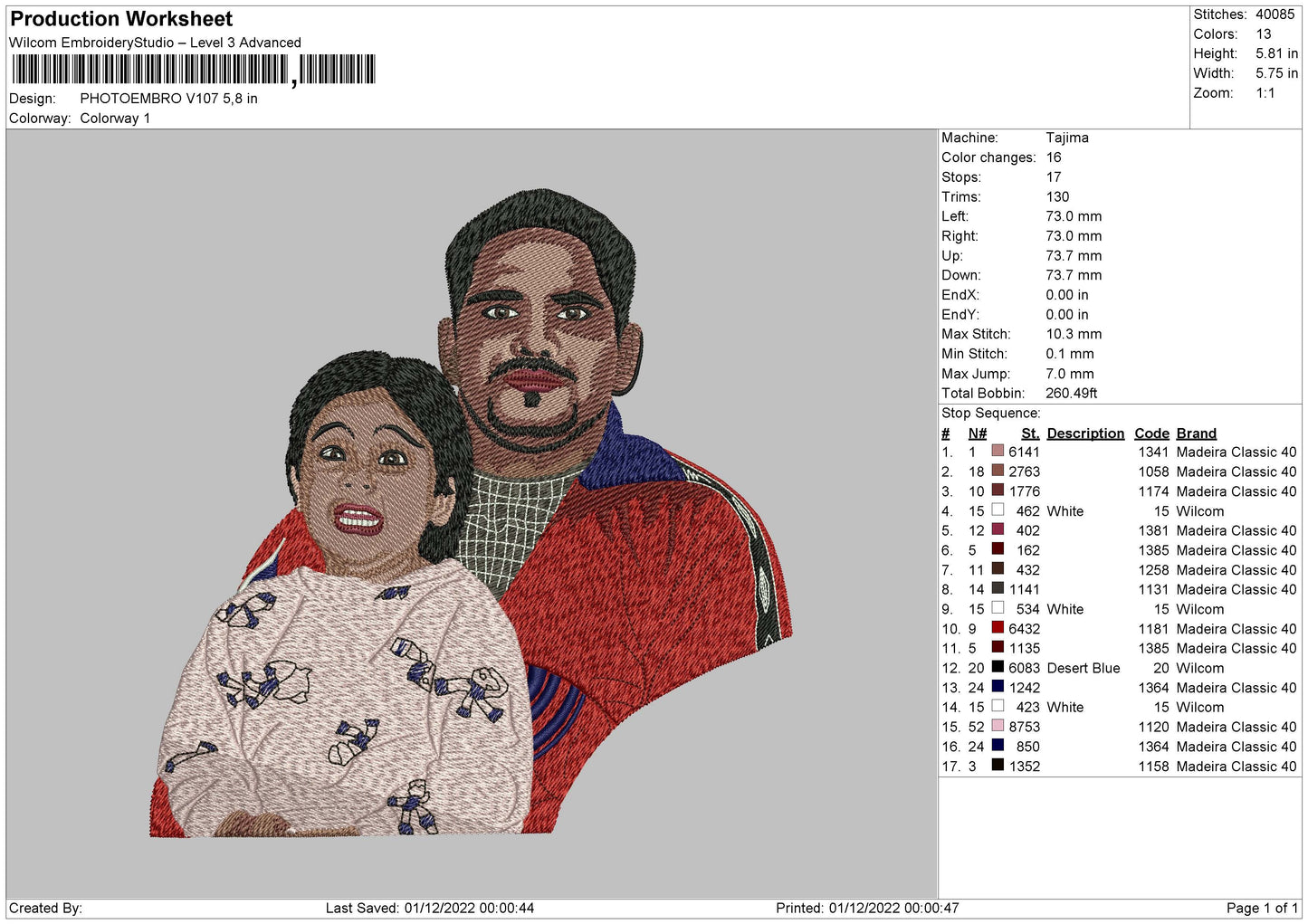This screenshot has height=924, width=1308.
Task: Click the stop 16 swatch, 850 stitches
Action: [998, 746]
